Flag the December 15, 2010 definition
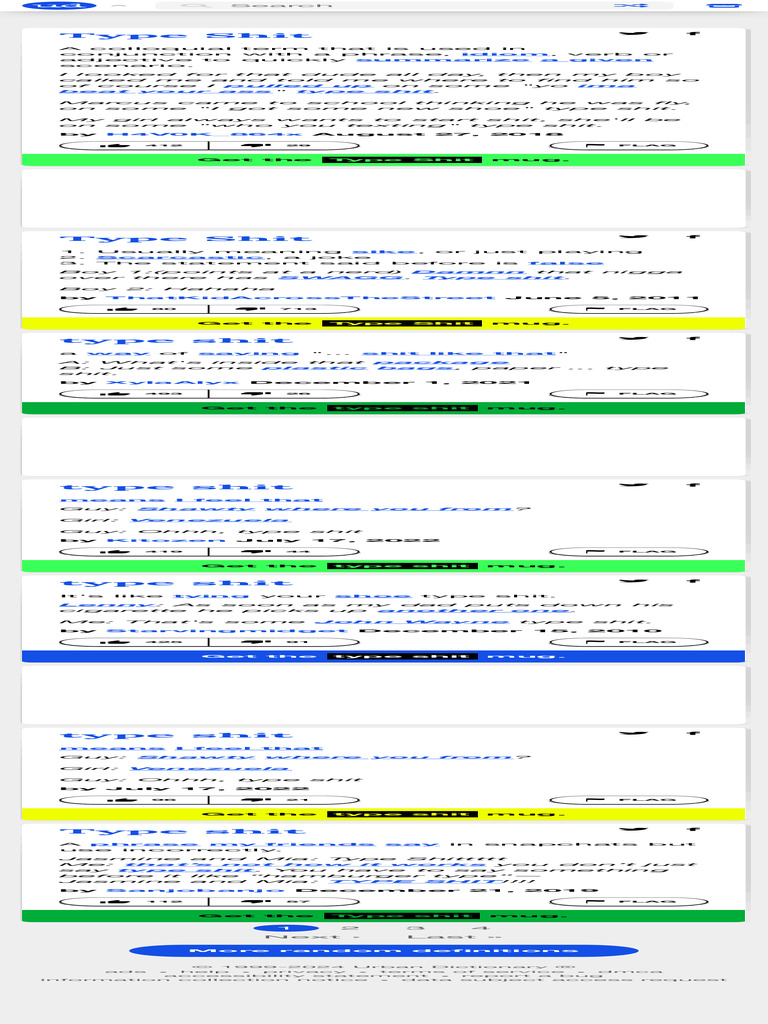Screen dimensions: 768x1024 [629, 642]
